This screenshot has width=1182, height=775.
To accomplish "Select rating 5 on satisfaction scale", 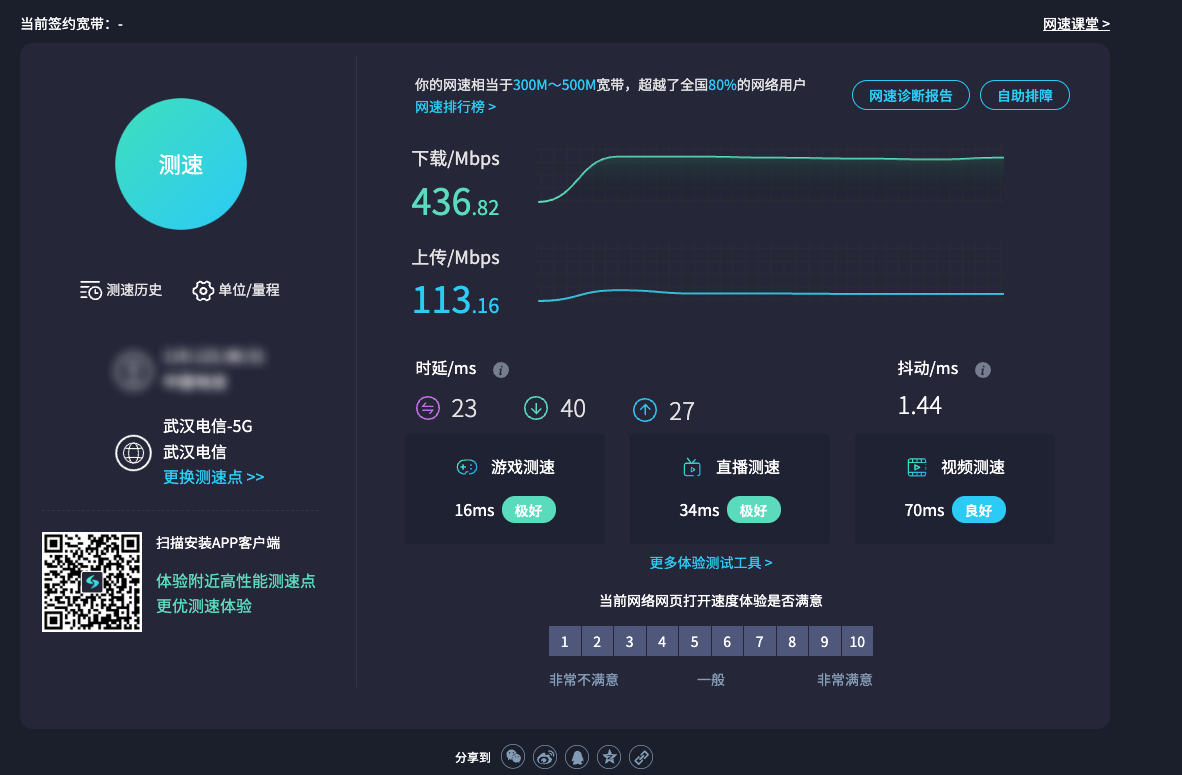I will (x=695, y=642).
